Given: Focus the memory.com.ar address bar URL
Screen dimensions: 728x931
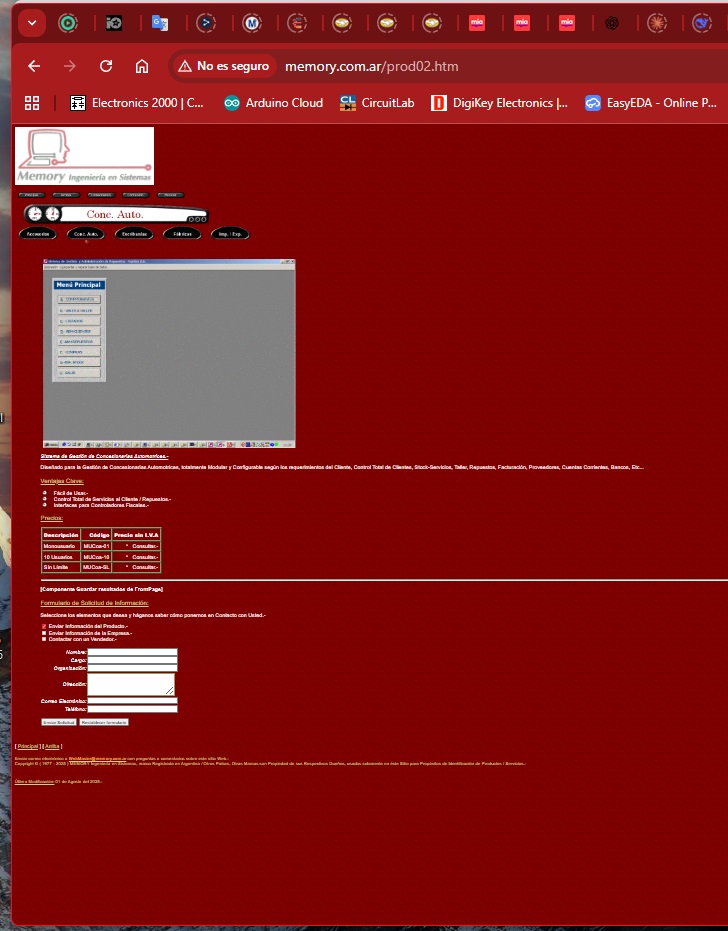Looking at the screenshot, I should point(372,66).
